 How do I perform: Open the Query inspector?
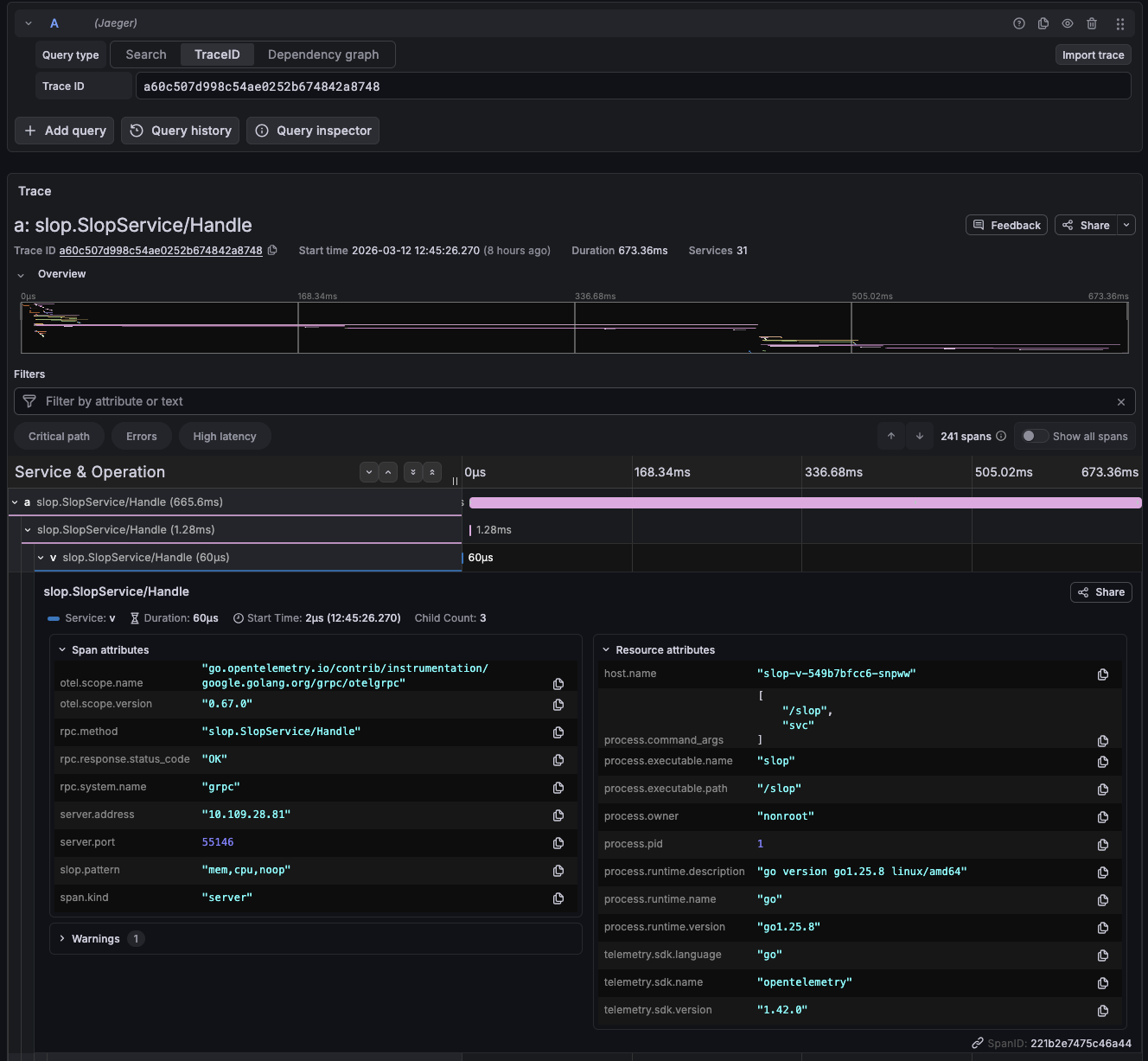313,131
